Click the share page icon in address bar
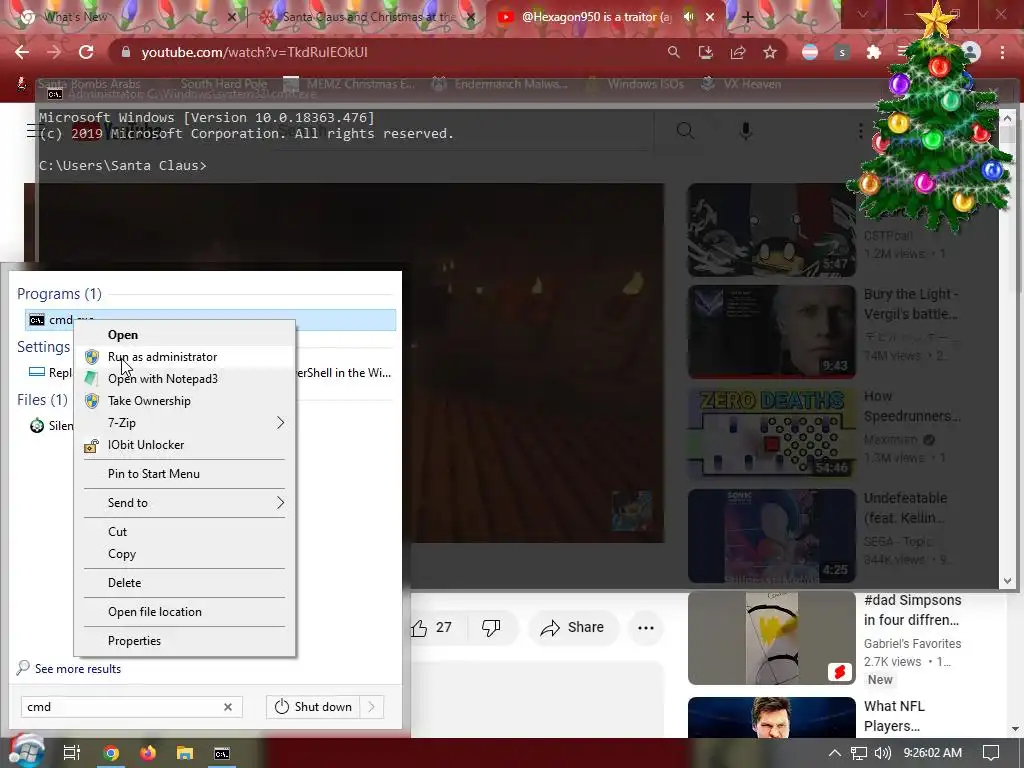1024x768 pixels. click(x=738, y=52)
